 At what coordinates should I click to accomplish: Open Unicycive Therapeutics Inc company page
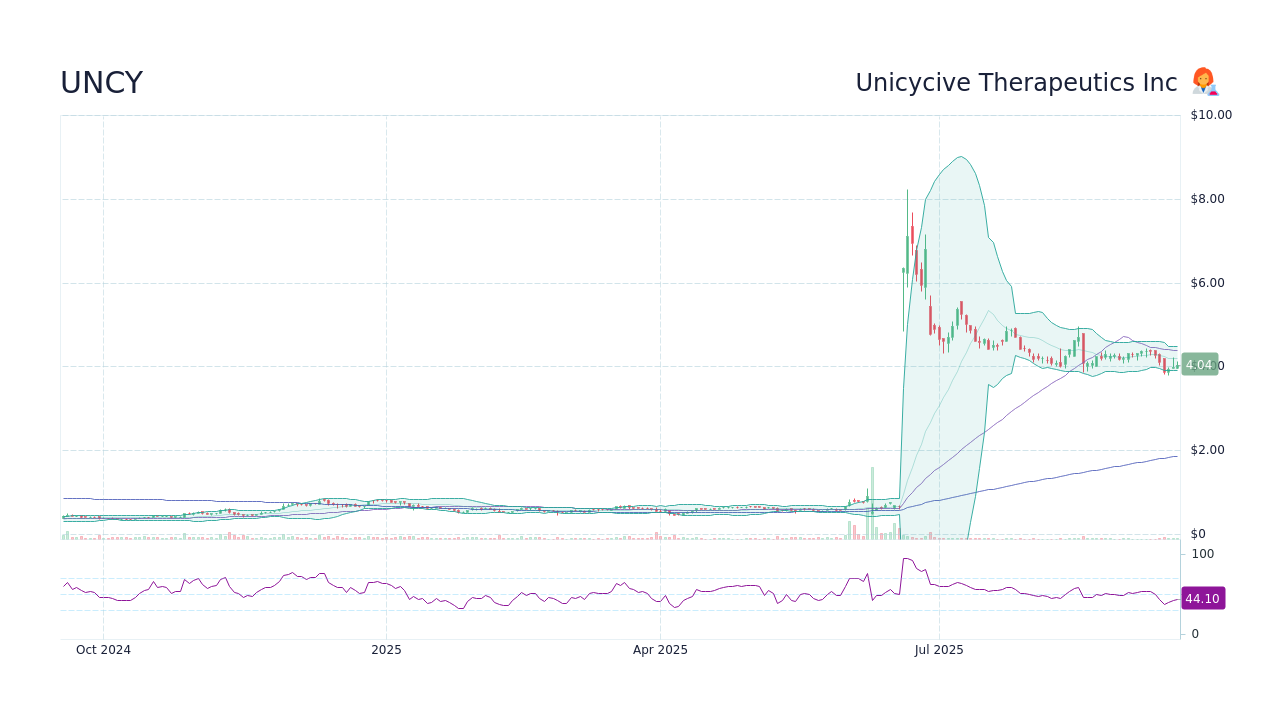(x=1016, y=82)
